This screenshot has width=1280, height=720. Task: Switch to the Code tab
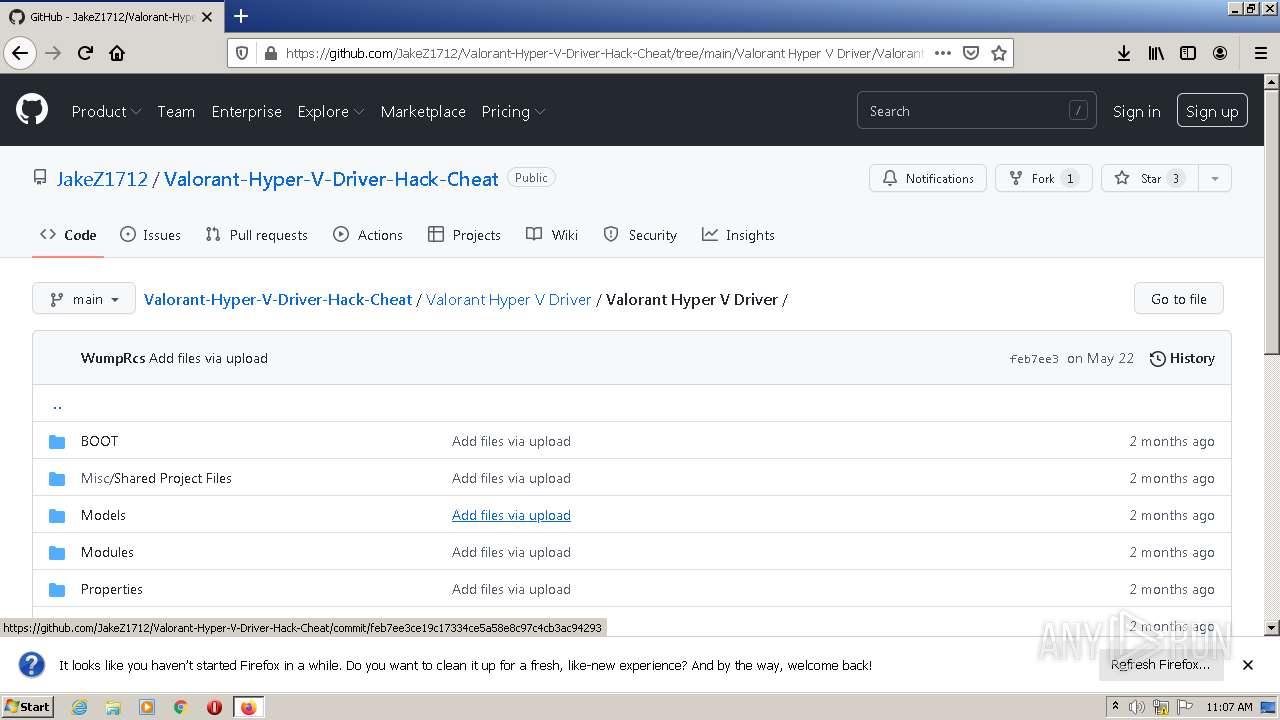click(x=68, y=235)
